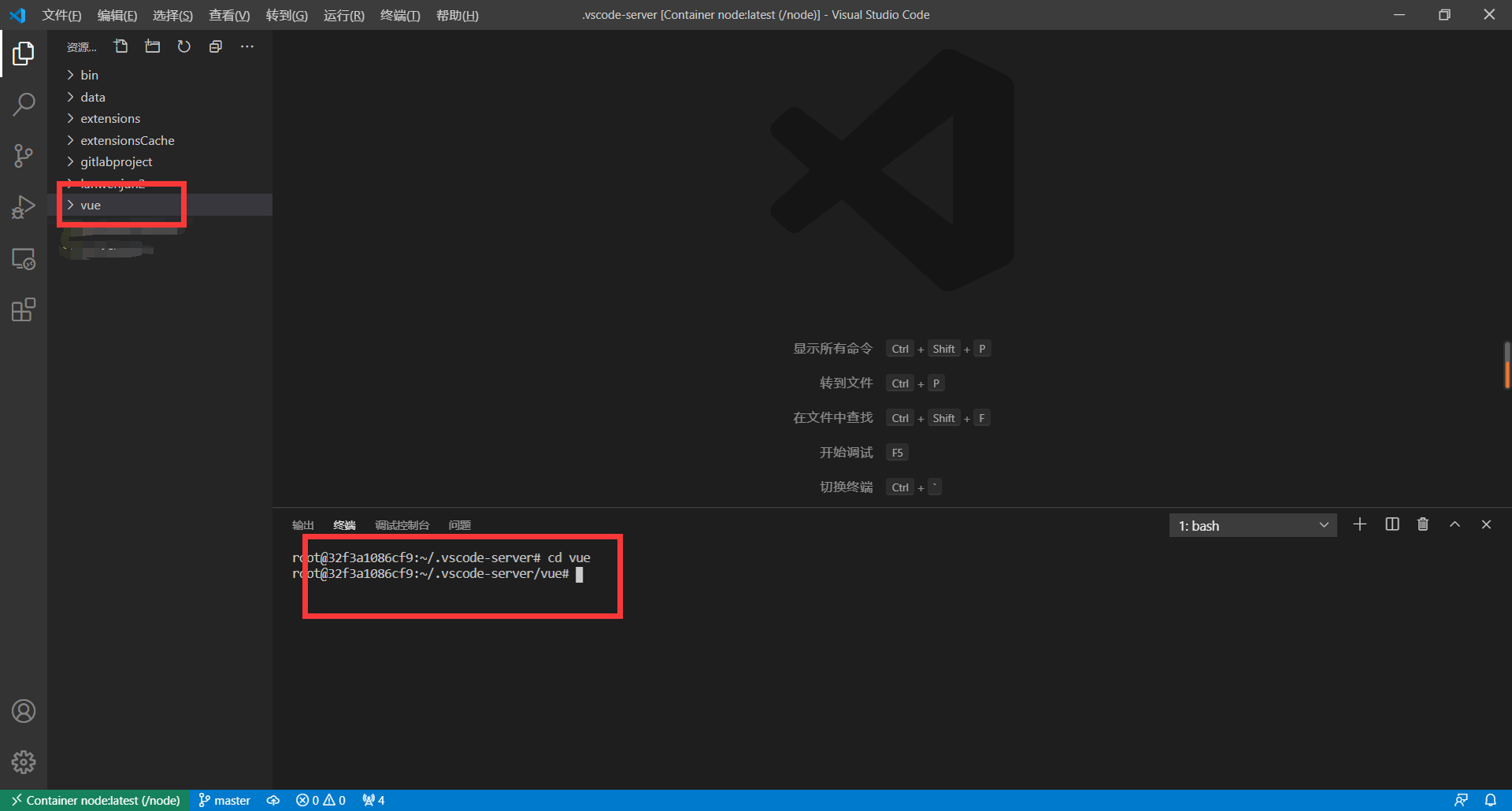Open the 帮助(H) menu
Viewport: 1512px width, 811px height.
458,15
